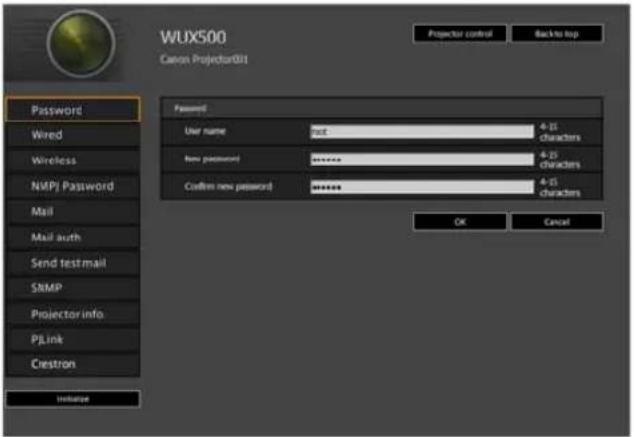Image resolution: width=634 pixels, height=437 pixels.
Task: Click the User name label
Action: [205, 131]
